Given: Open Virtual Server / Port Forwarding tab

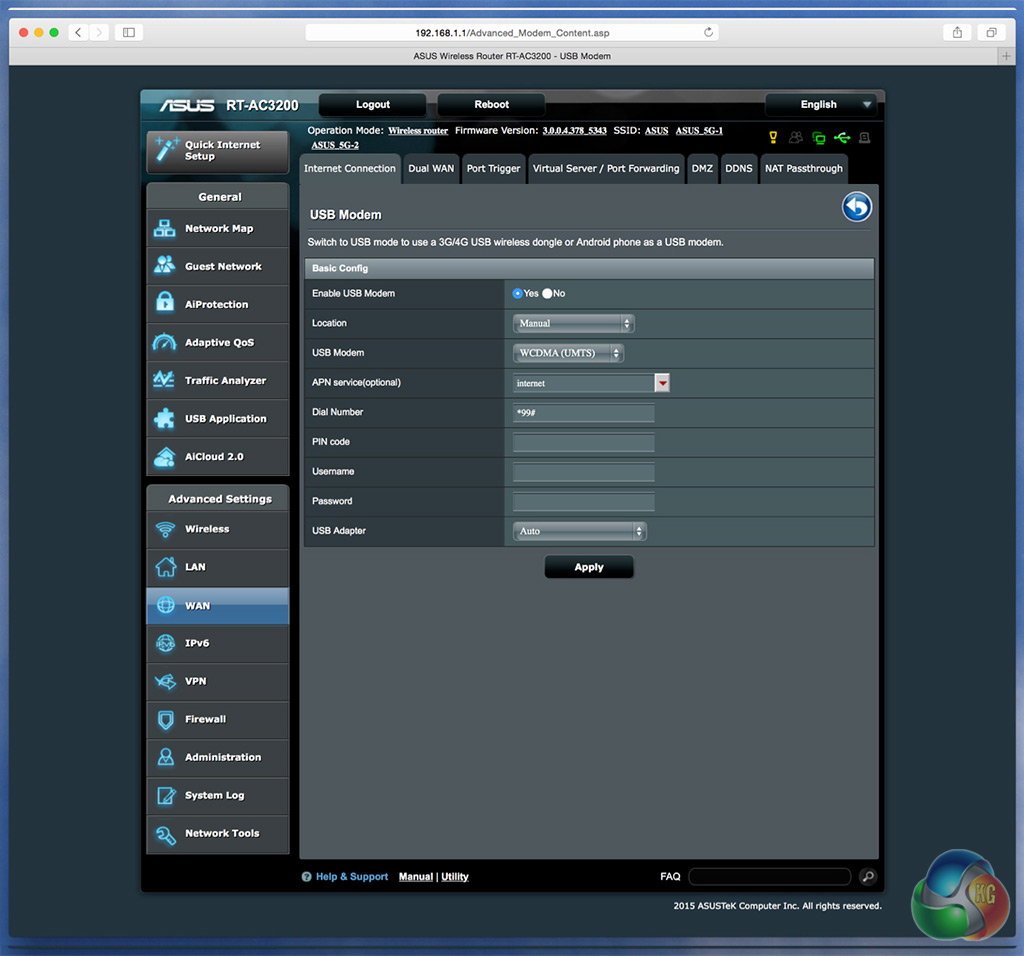Looking at the screenshot, I should tap(606, 168).
